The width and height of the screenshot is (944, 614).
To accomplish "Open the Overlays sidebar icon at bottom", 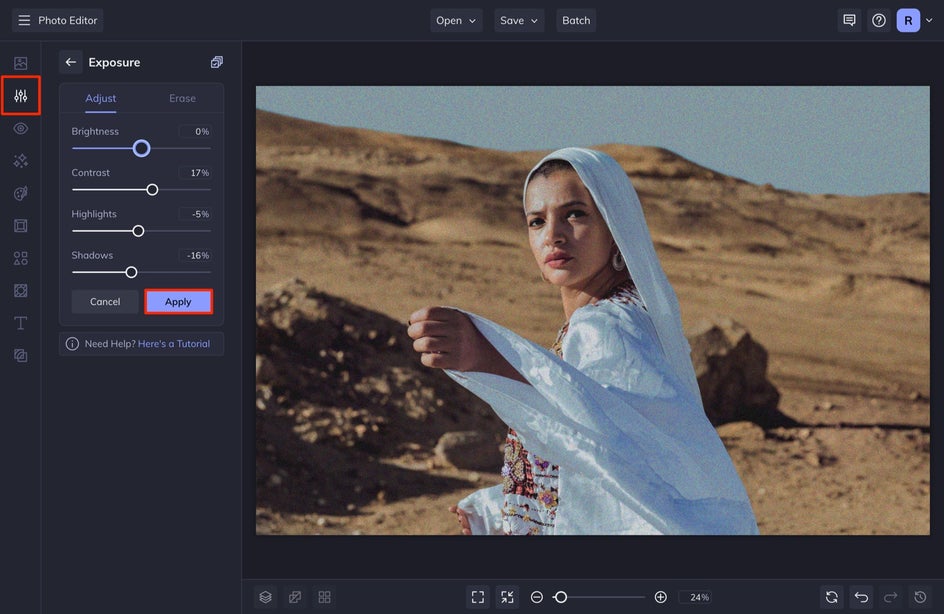I will pos(20,356).
